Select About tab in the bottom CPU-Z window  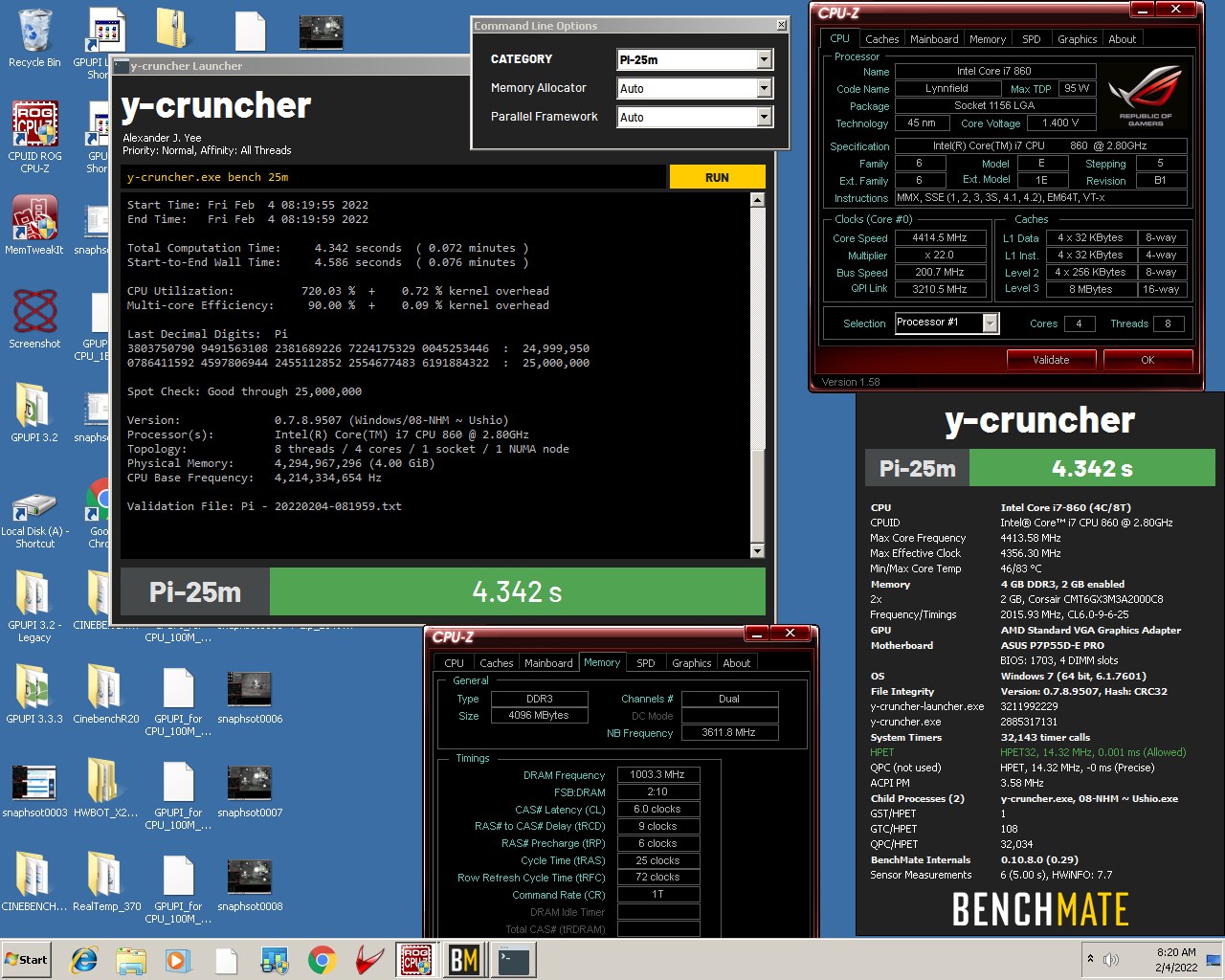click(x=737, y=662)
